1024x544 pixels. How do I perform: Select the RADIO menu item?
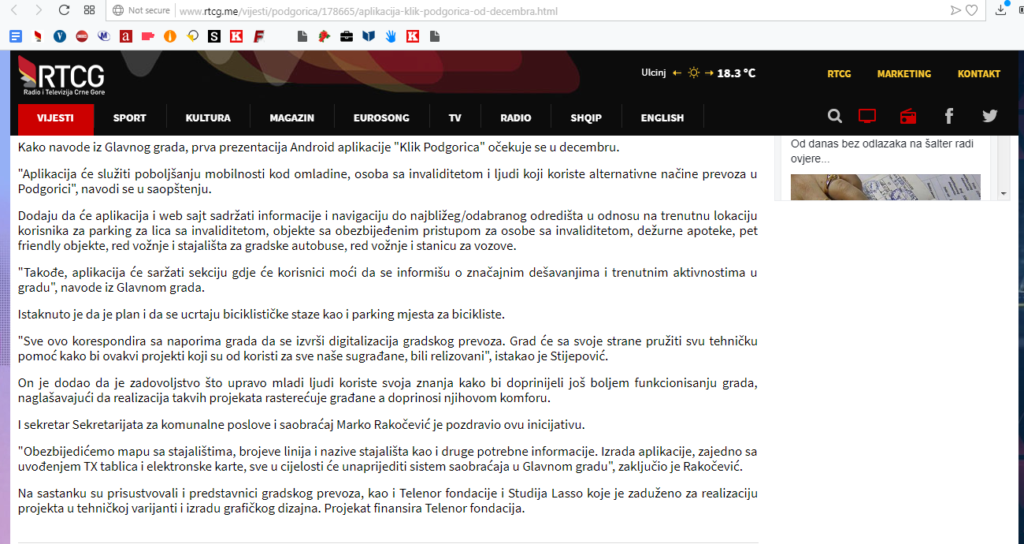pyautogui.click(x=516, y=118)
